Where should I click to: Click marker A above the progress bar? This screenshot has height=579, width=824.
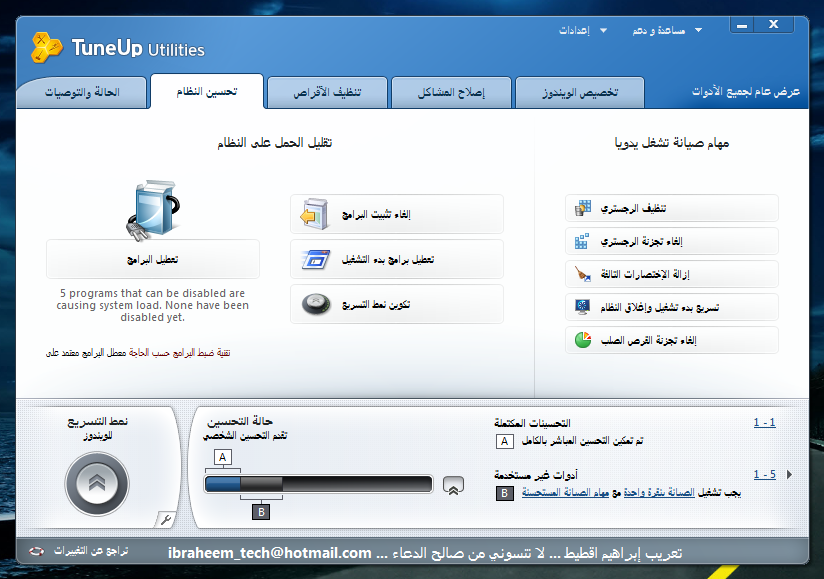click(x=222, y=457)
